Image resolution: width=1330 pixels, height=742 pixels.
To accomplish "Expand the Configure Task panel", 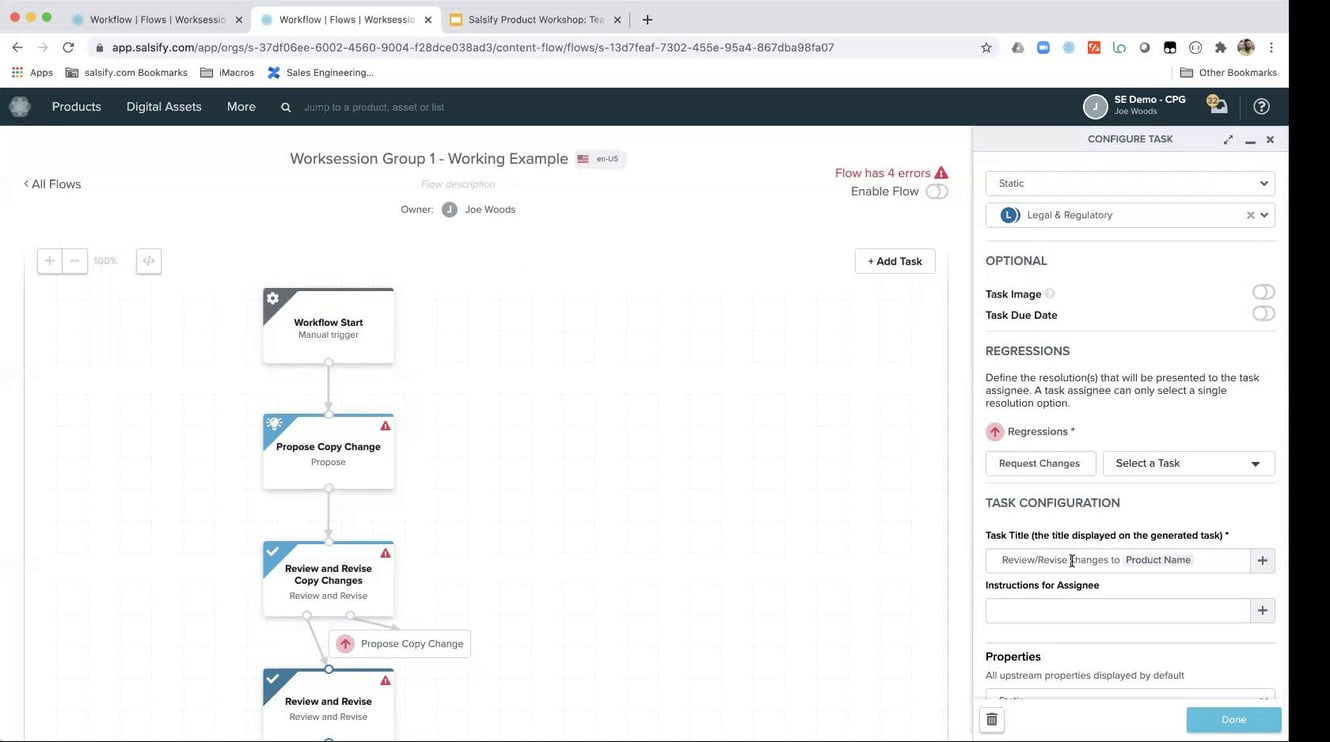I will click(x=1228, y=140).
